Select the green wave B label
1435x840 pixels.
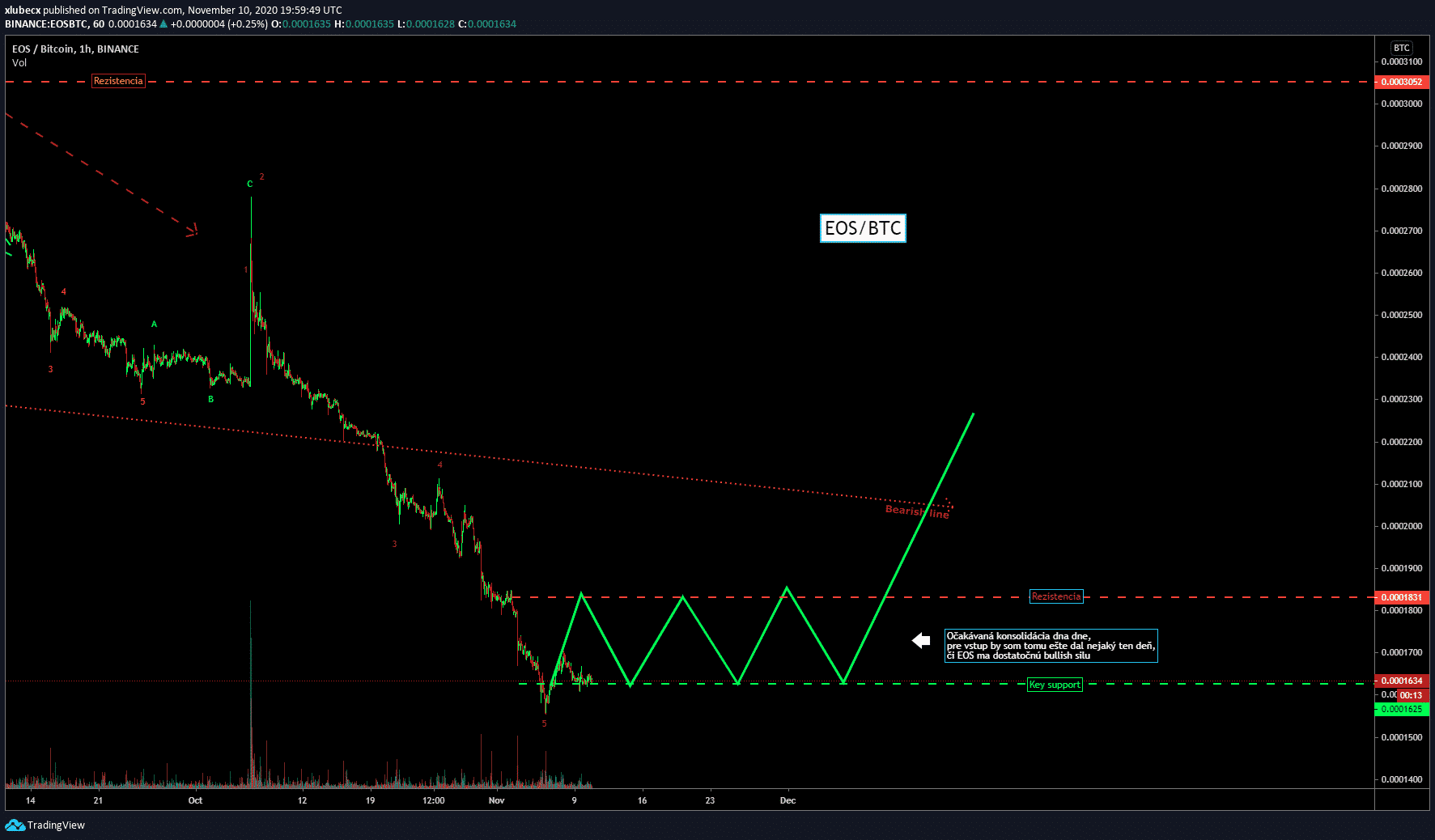(x=211, y=400)
